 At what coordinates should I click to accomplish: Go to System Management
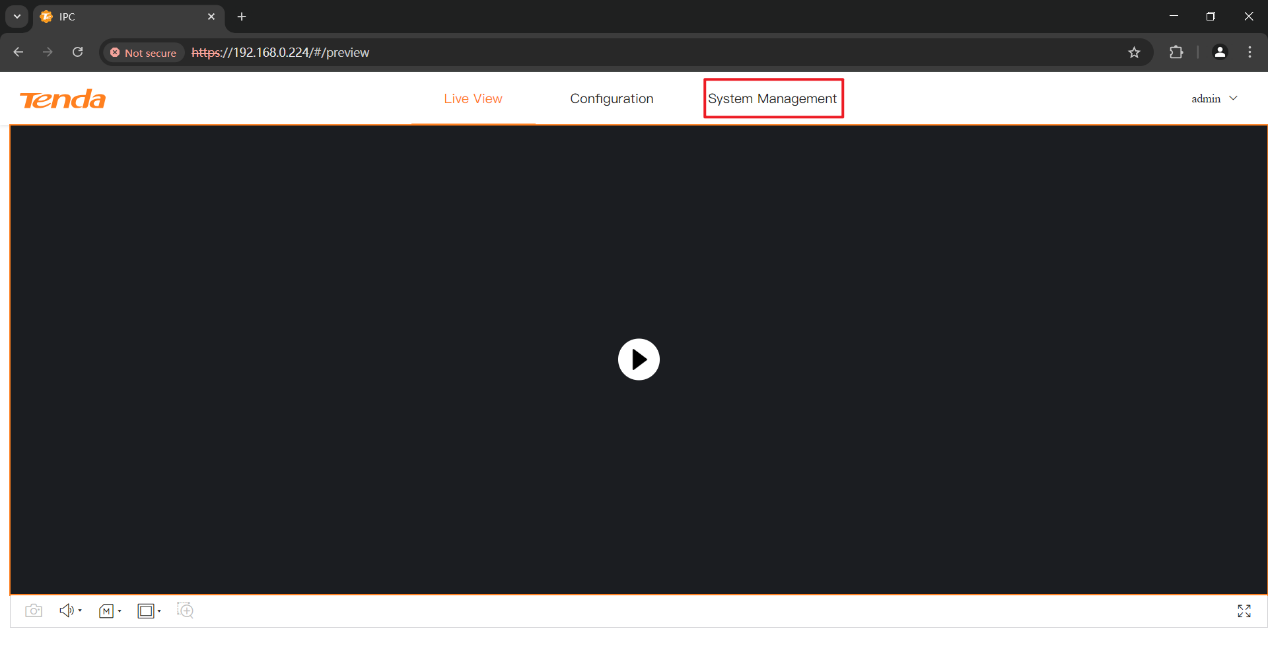[x=772, y=99]
